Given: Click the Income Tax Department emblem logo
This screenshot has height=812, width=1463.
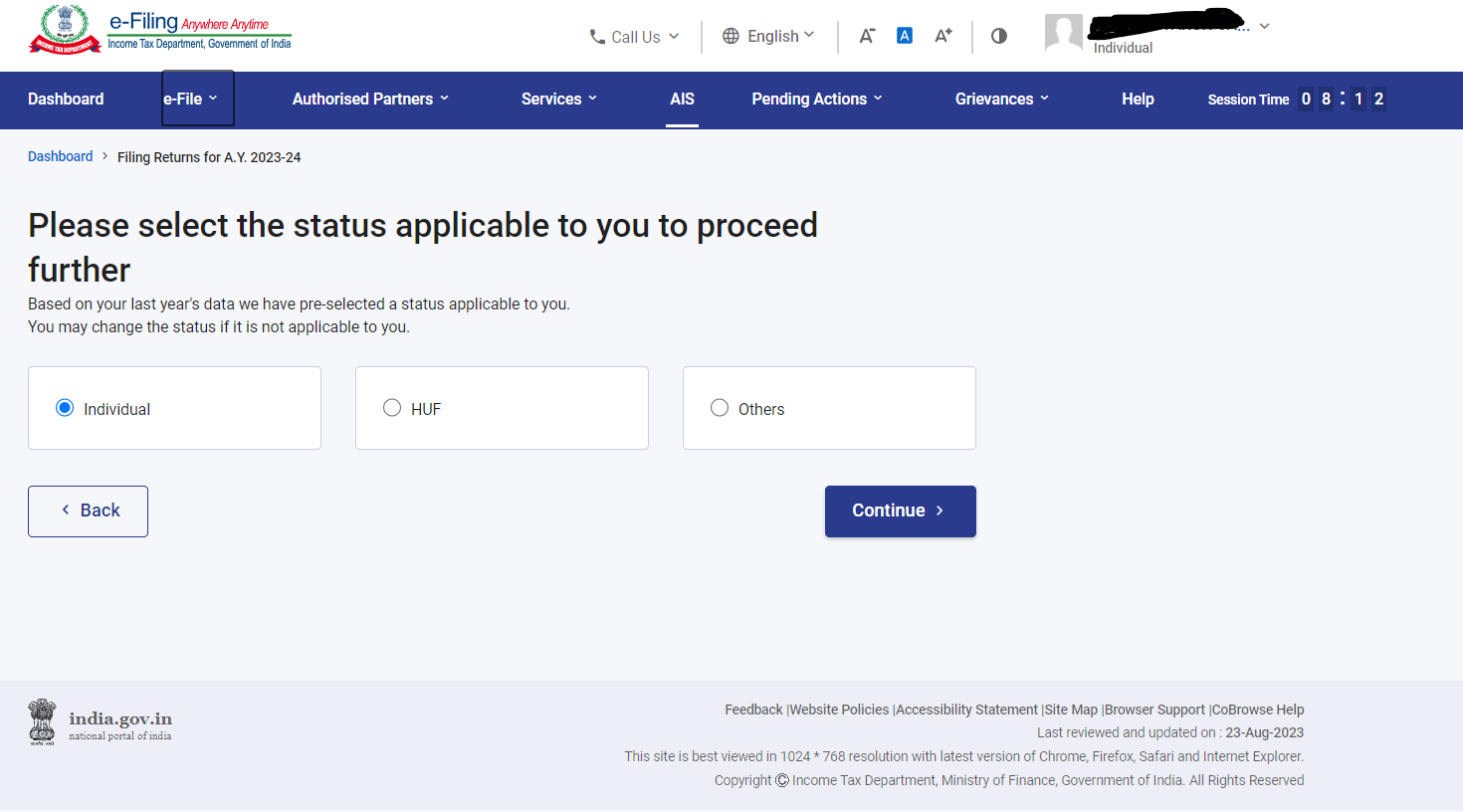Looking at the screenshot, I should tap(66, 30).
